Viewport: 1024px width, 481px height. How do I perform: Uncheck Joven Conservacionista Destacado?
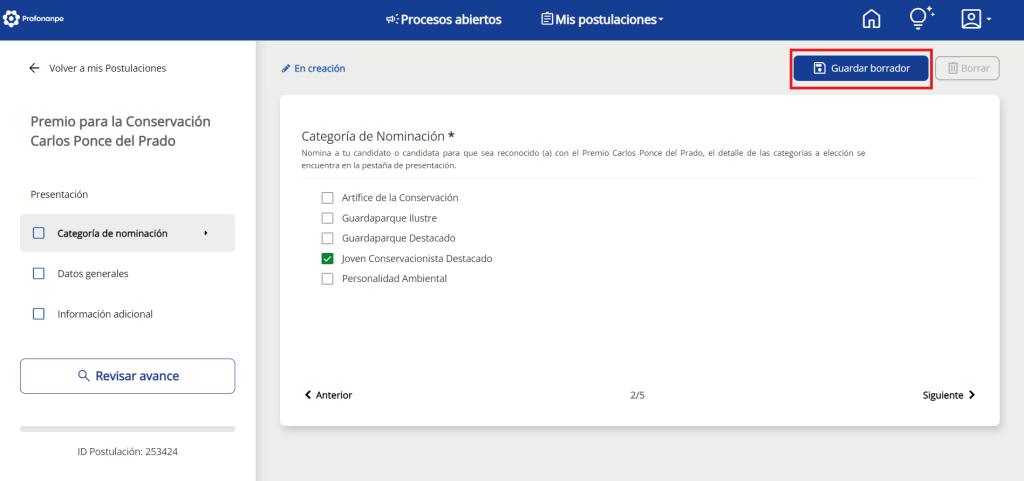pos(327,258)
